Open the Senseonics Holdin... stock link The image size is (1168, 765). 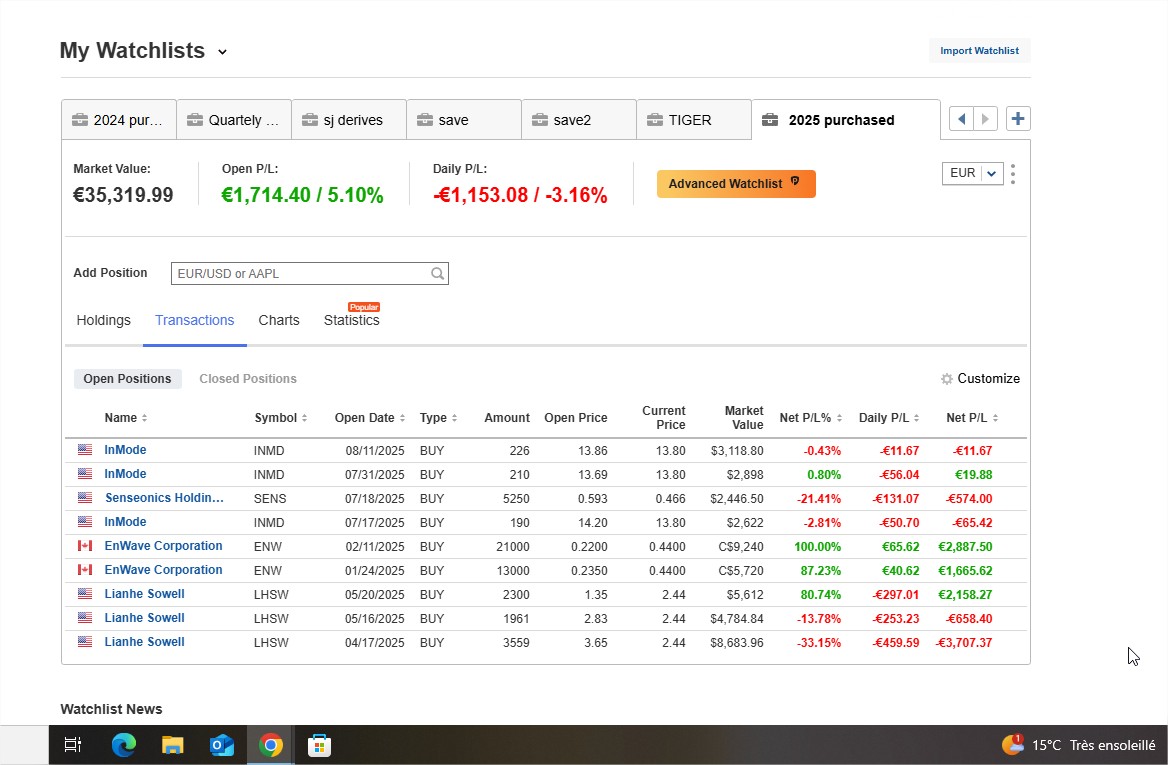[163, 497]
